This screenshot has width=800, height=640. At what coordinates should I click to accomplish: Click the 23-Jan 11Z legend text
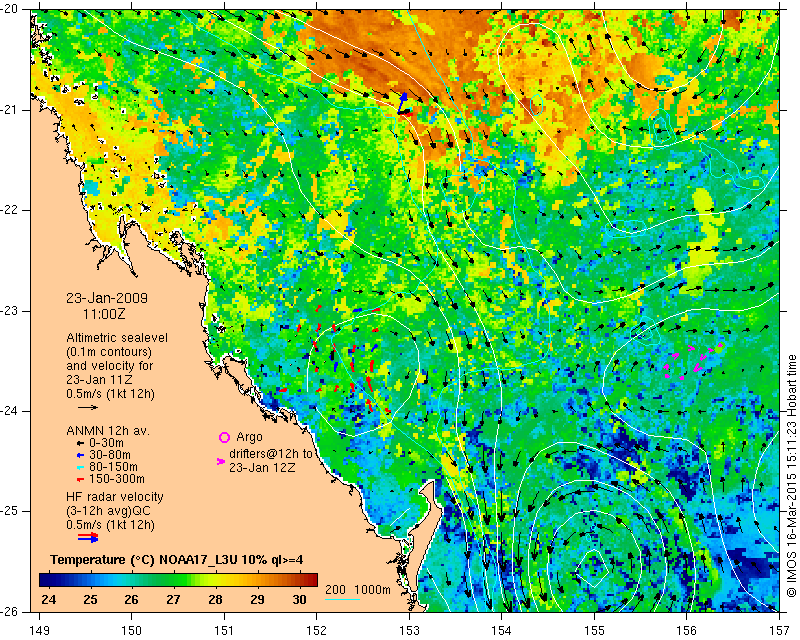(x=99, y=380)
